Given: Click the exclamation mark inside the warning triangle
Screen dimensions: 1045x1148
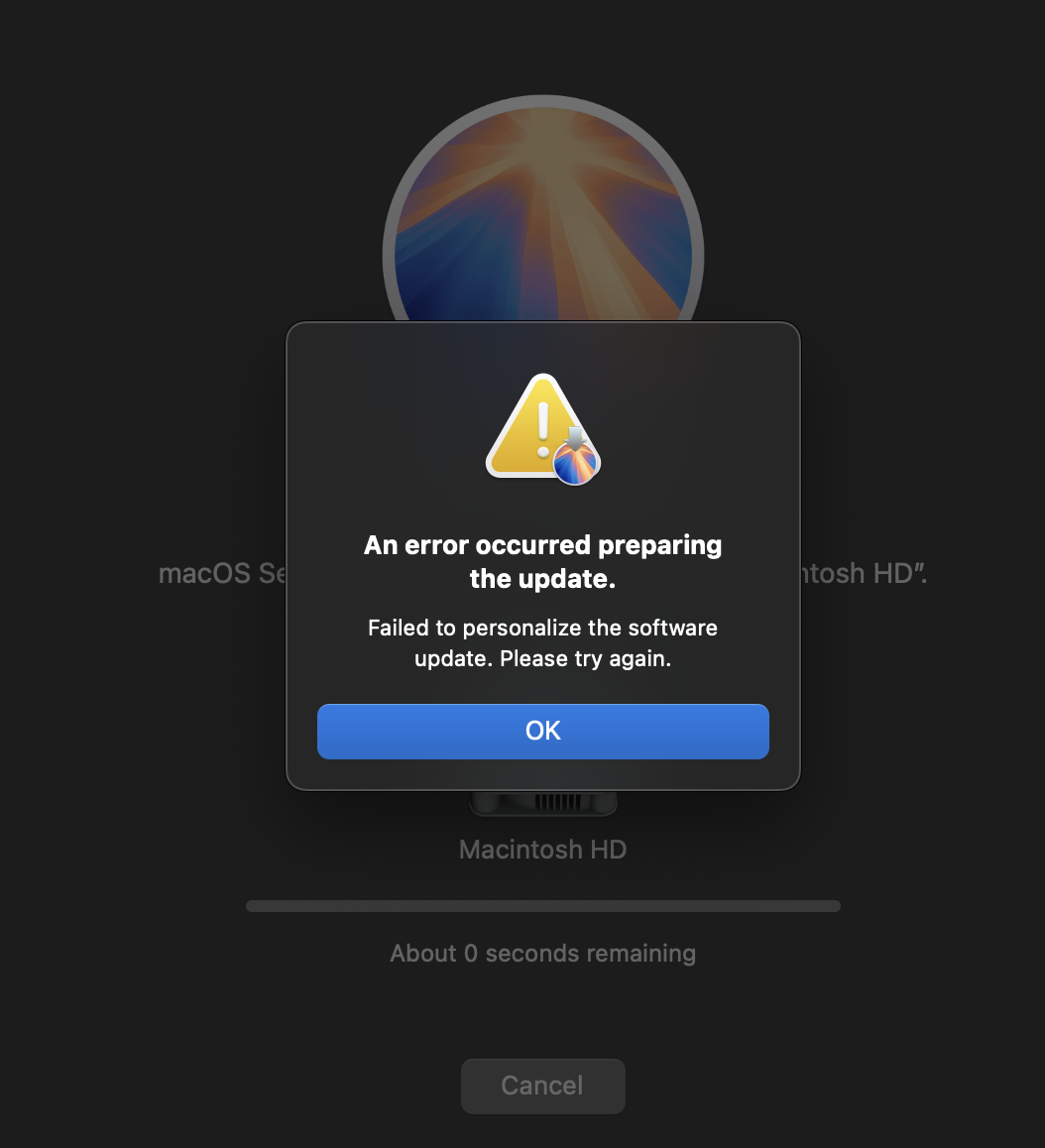Looking at the screenshot, I should (542, 430).
